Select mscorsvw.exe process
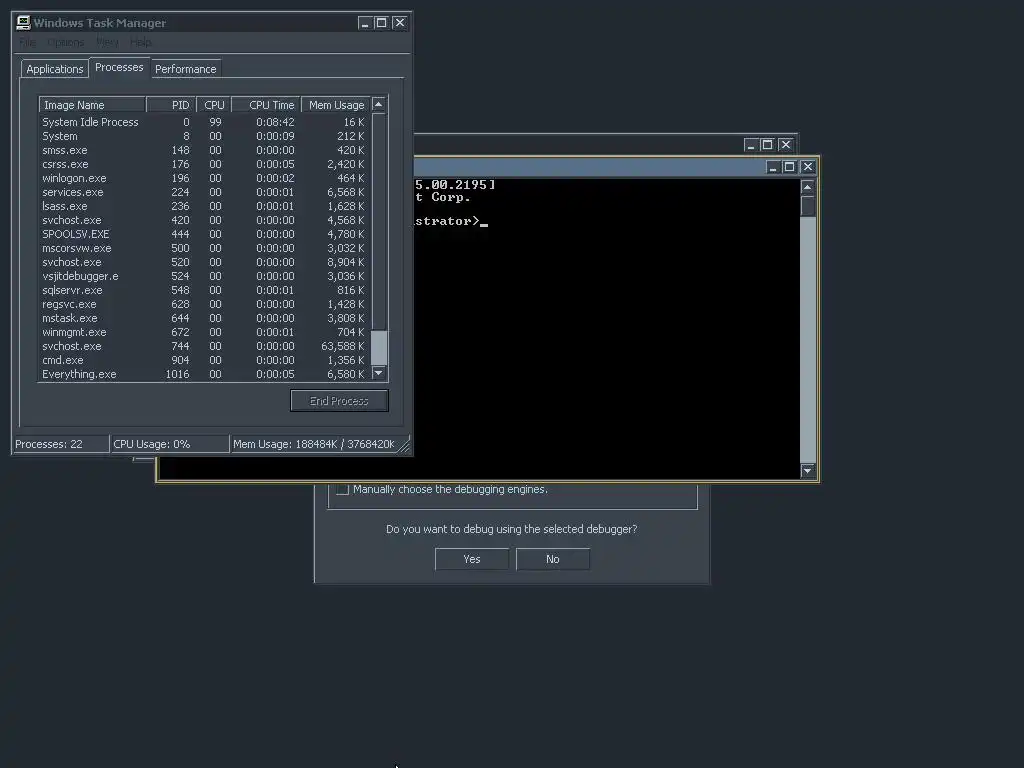The height and width of the screenshot is (768, 1024). [x=204, y=249]
